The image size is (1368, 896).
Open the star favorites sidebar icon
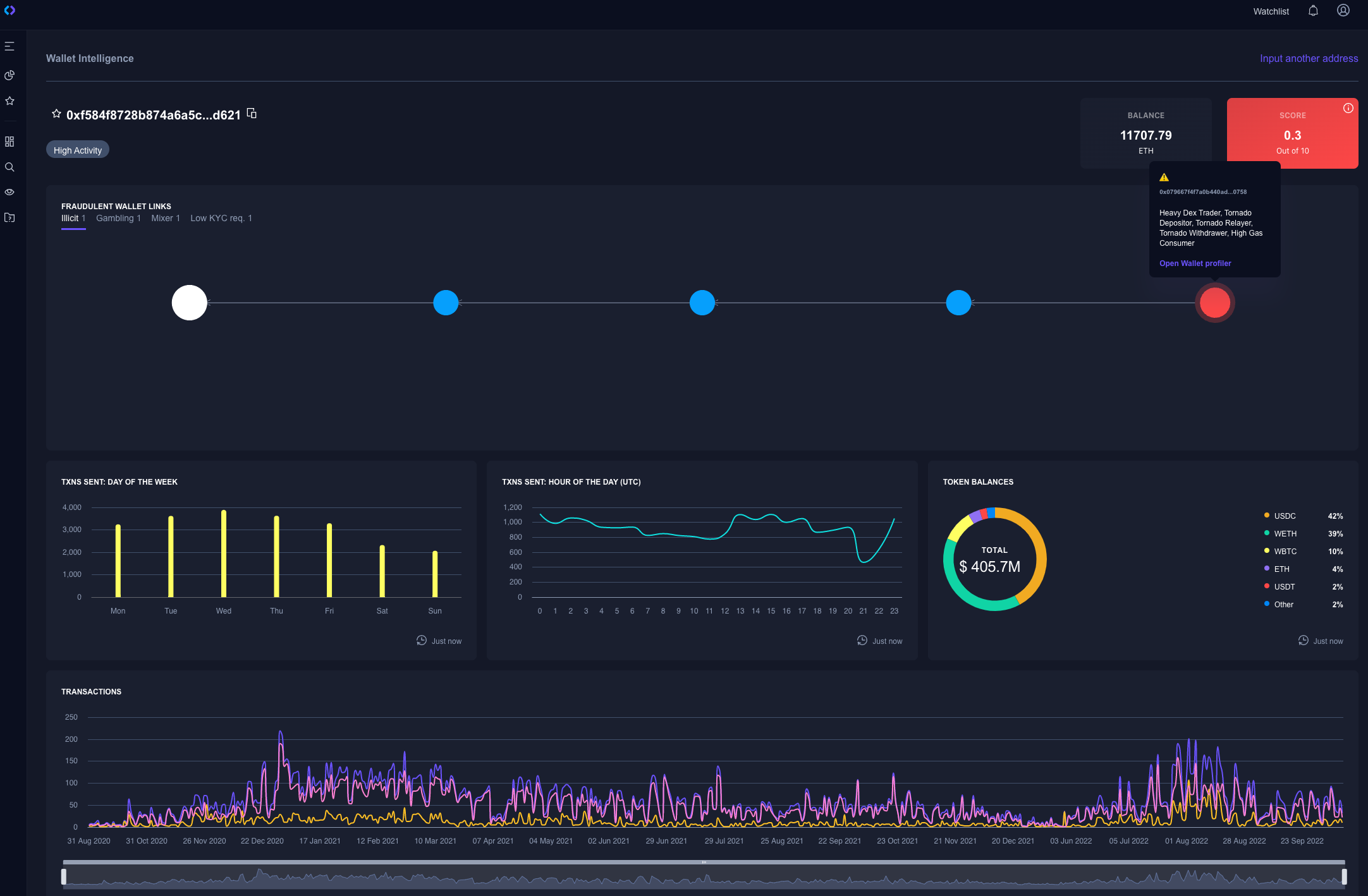click(9, 100)
